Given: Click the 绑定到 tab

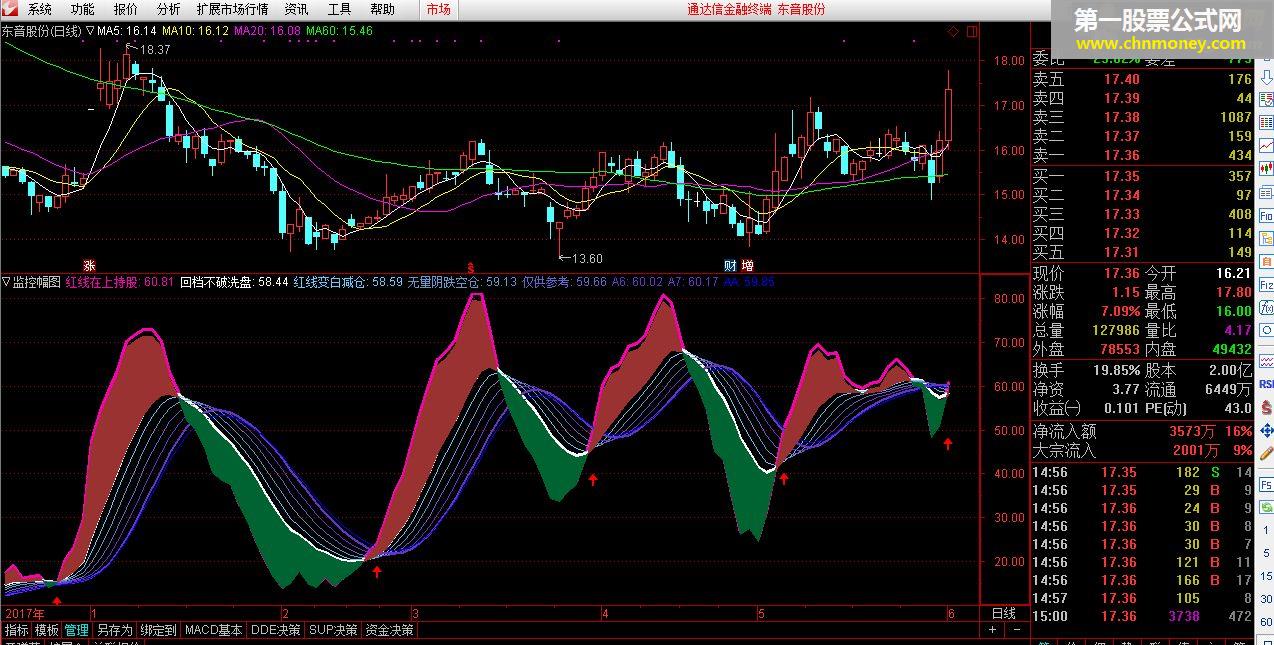Looking at the screenshot, I should pos(158,630).
